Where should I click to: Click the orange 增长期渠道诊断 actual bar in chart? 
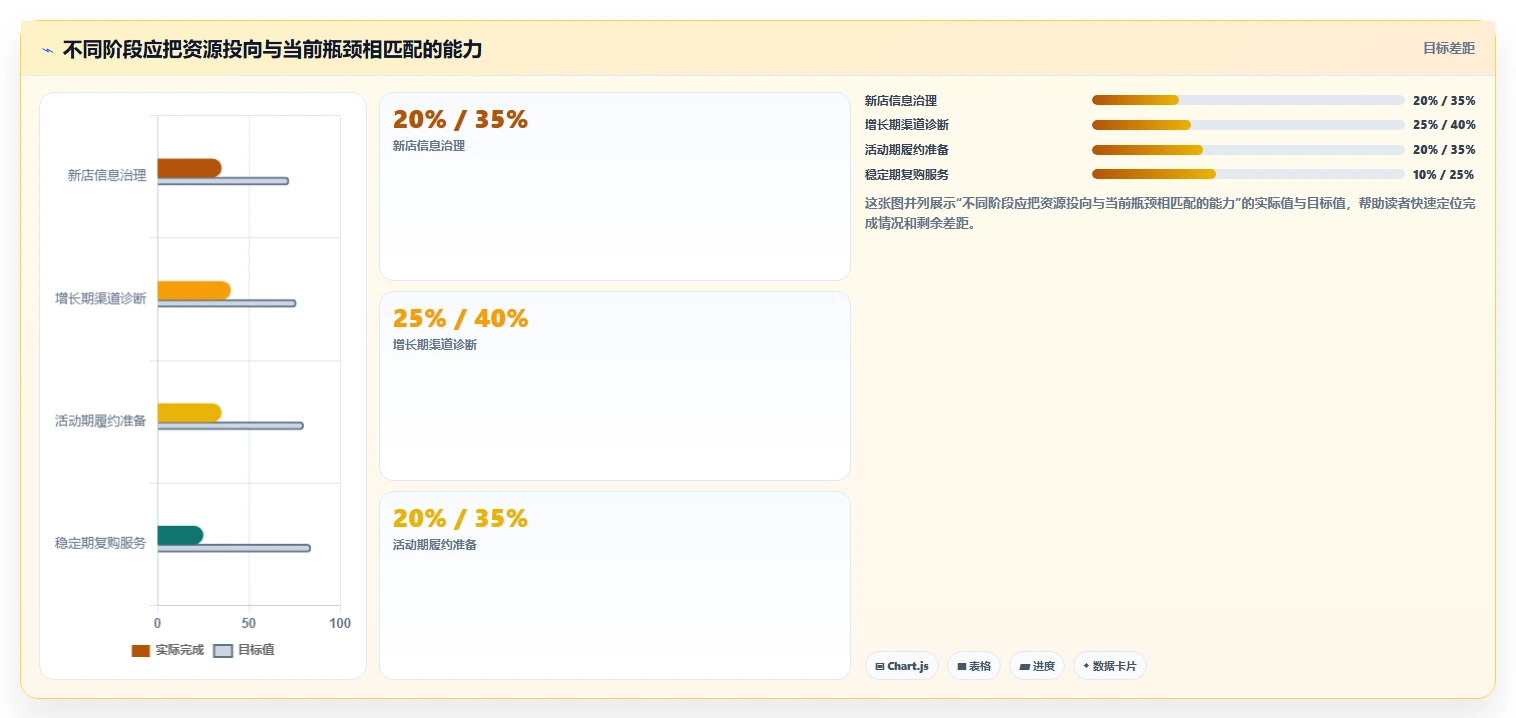pyautogui.click(x=194, y=290)
